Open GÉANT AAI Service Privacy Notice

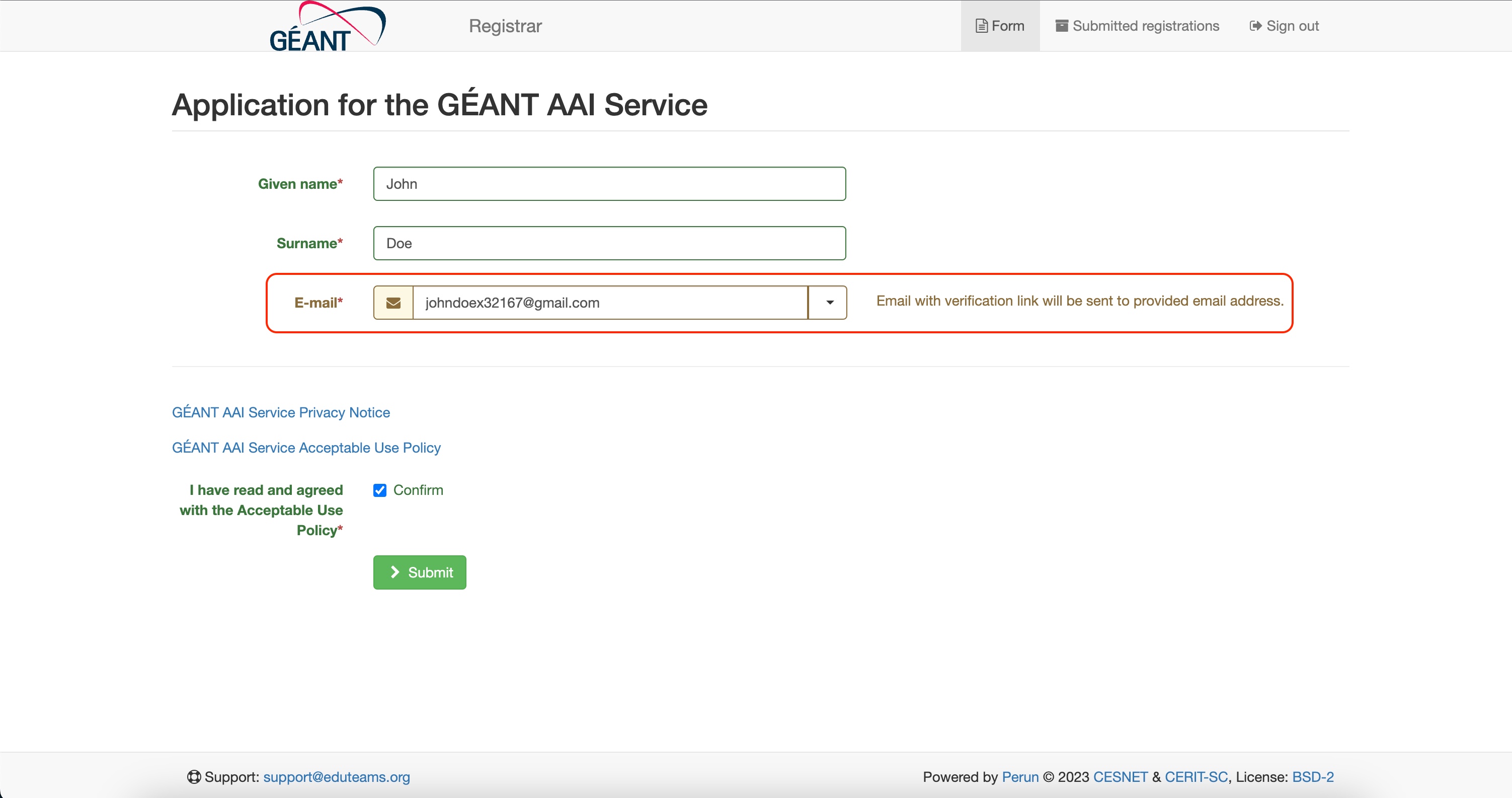click(x=281, y=412)
